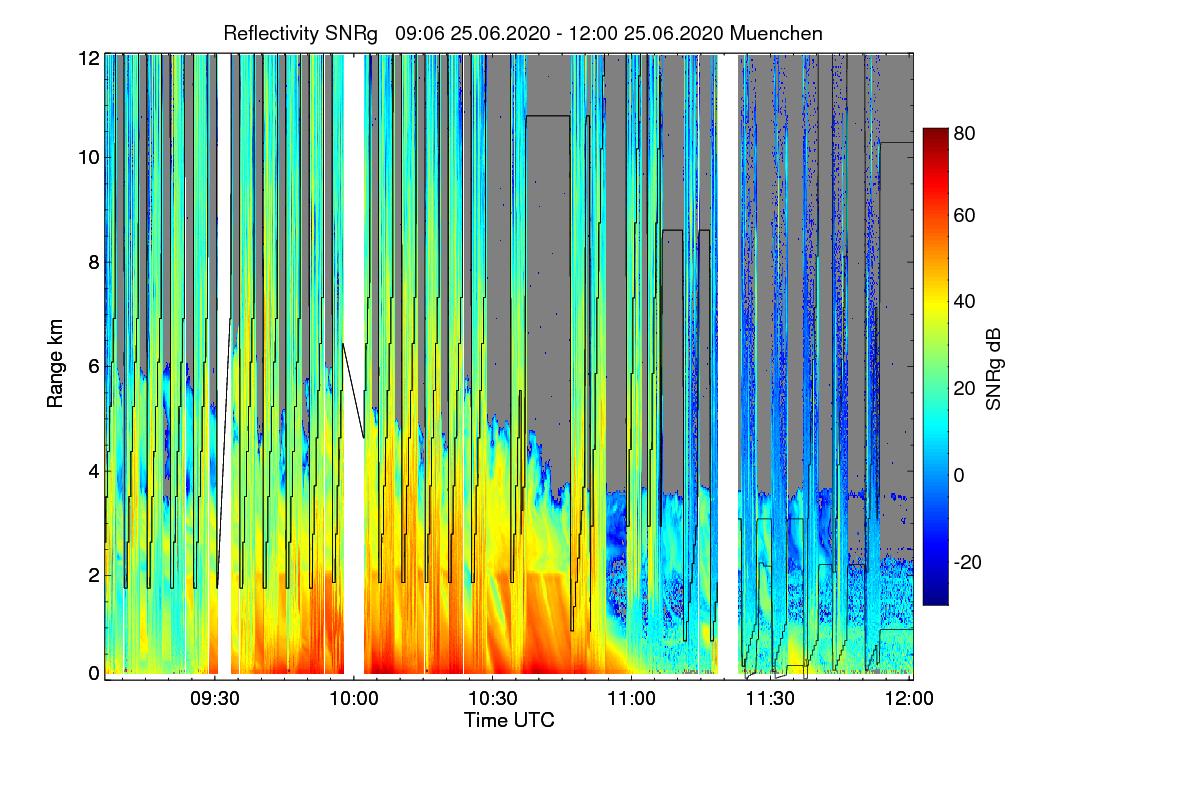This screenshot has height=800, width=1200.
Task: Click the 'SNRg dB' colorbar label
Action: pyautogui.click(x=991, y=367)
